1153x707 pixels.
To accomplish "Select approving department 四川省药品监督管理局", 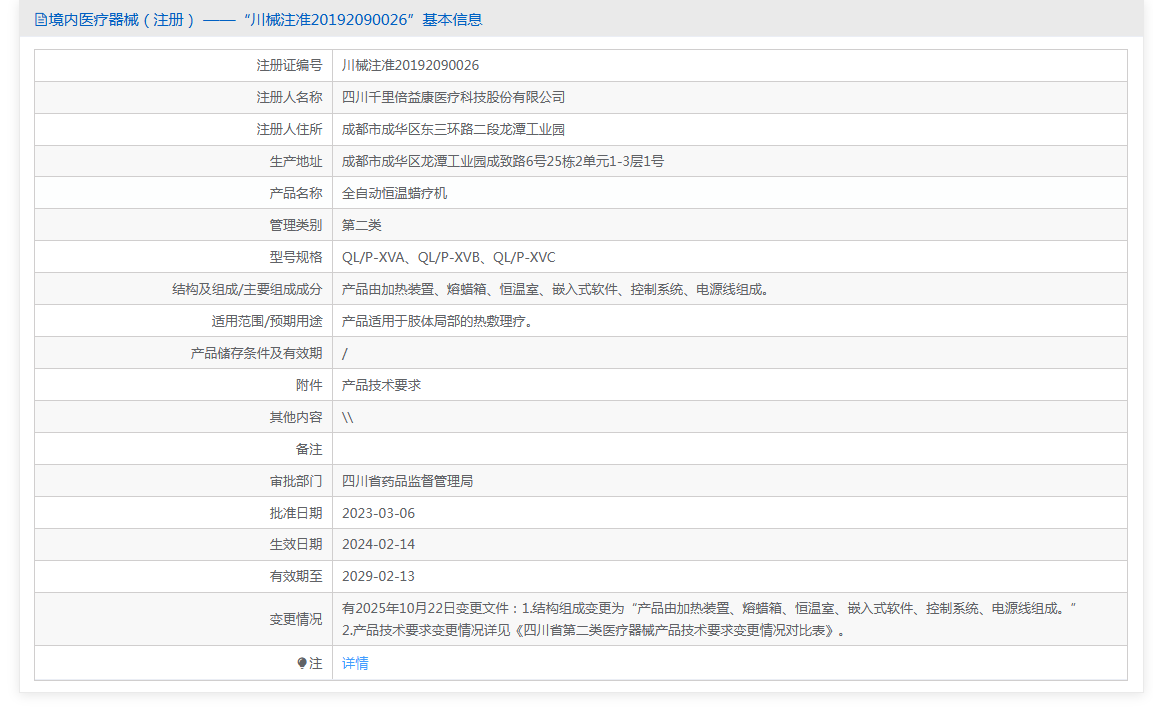I will click(x=407, y=481).
